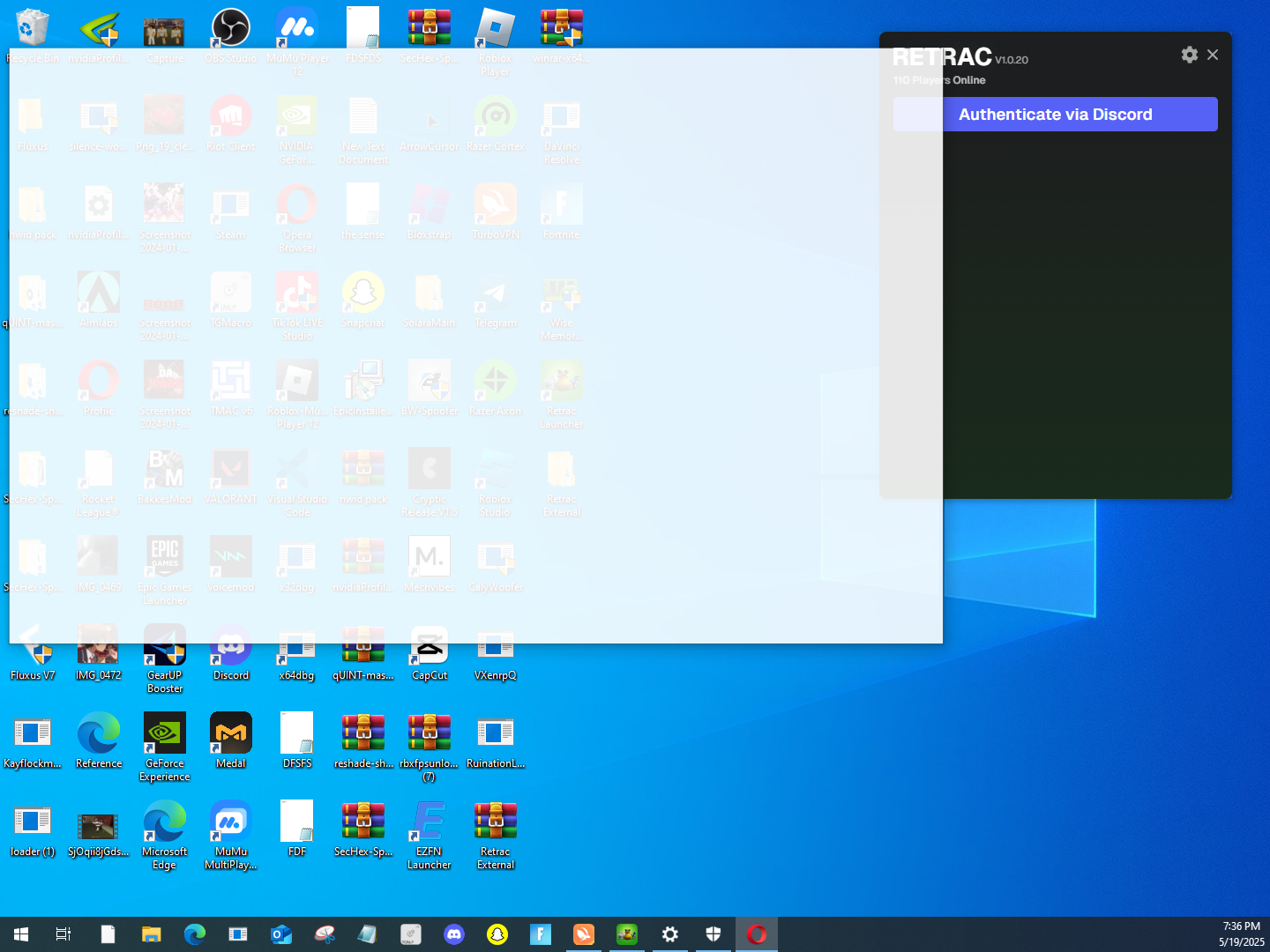Close the Retrac launcher window
This screenshot has width=1270, height=952.
pos(1213,55)
